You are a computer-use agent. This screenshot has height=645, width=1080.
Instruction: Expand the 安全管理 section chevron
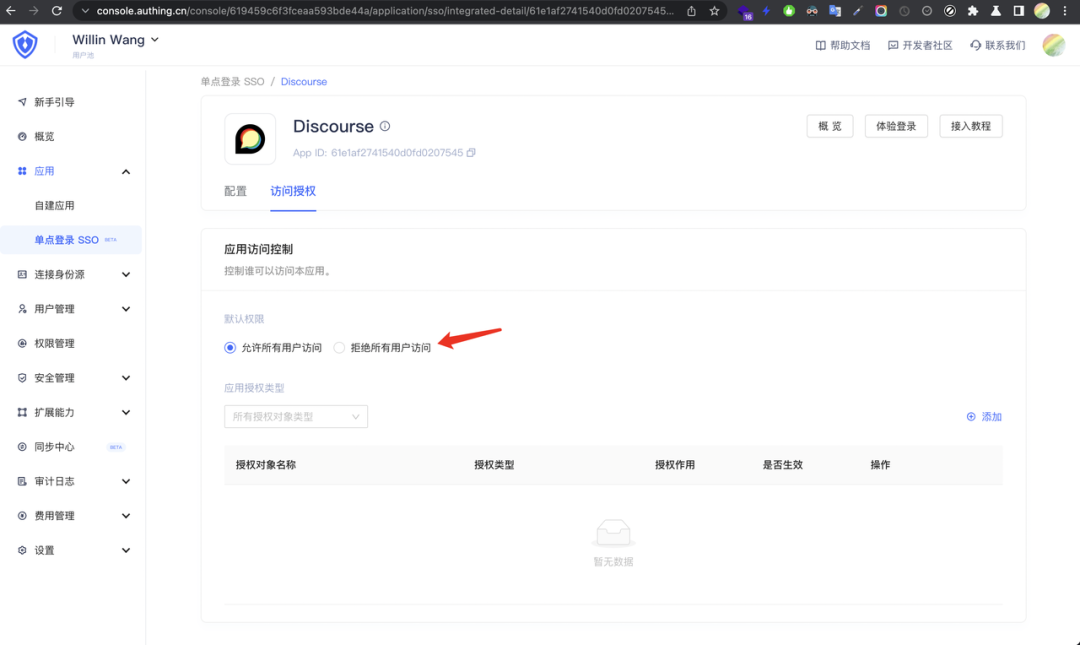coord(126,378)
